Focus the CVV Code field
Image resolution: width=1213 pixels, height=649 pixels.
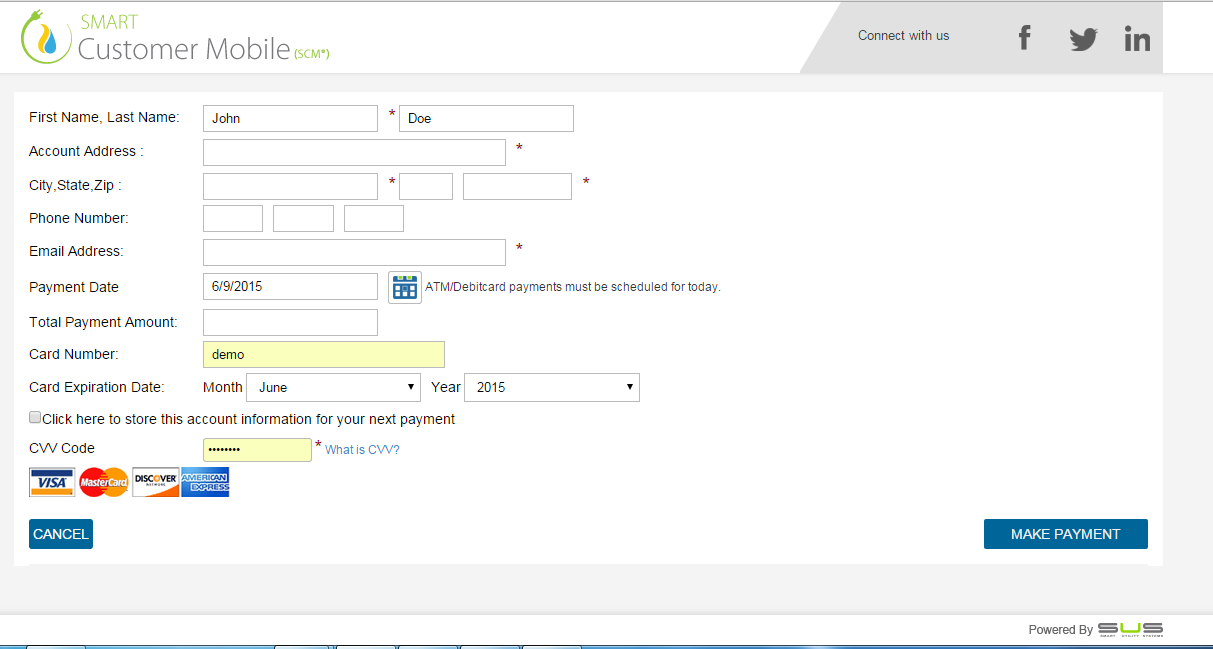[x=257, y=450]
